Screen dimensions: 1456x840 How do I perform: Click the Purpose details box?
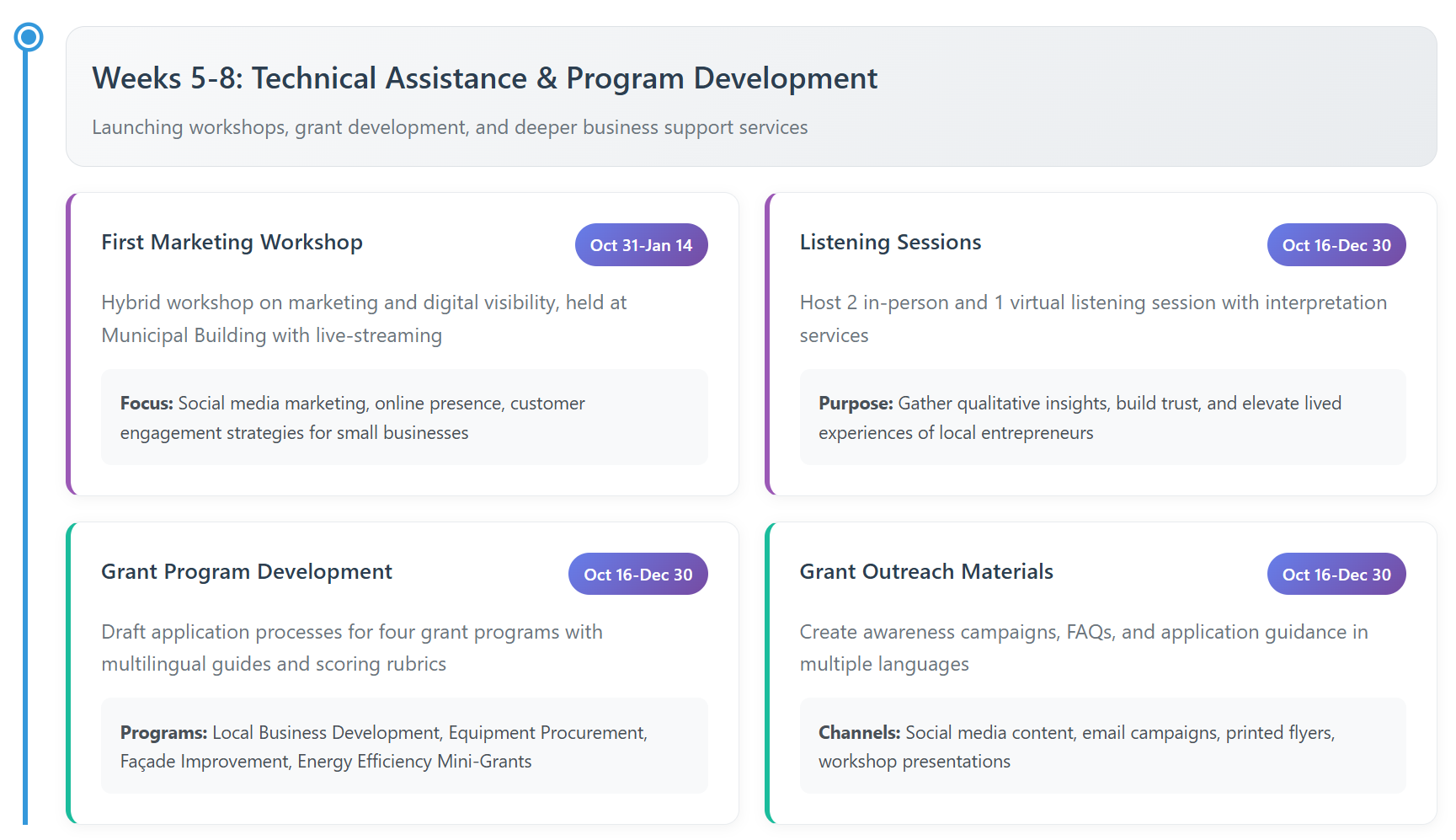(x=1102, y=417)
